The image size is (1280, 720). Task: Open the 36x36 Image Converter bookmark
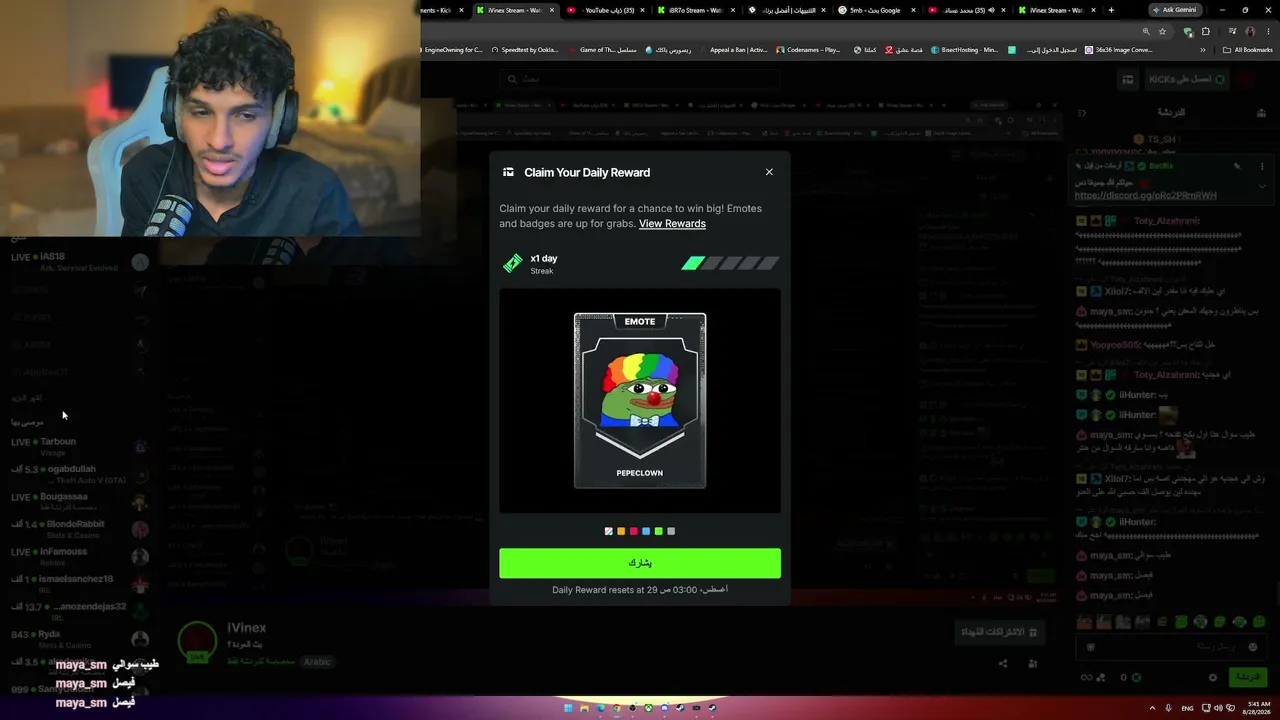pos(1119,49)
